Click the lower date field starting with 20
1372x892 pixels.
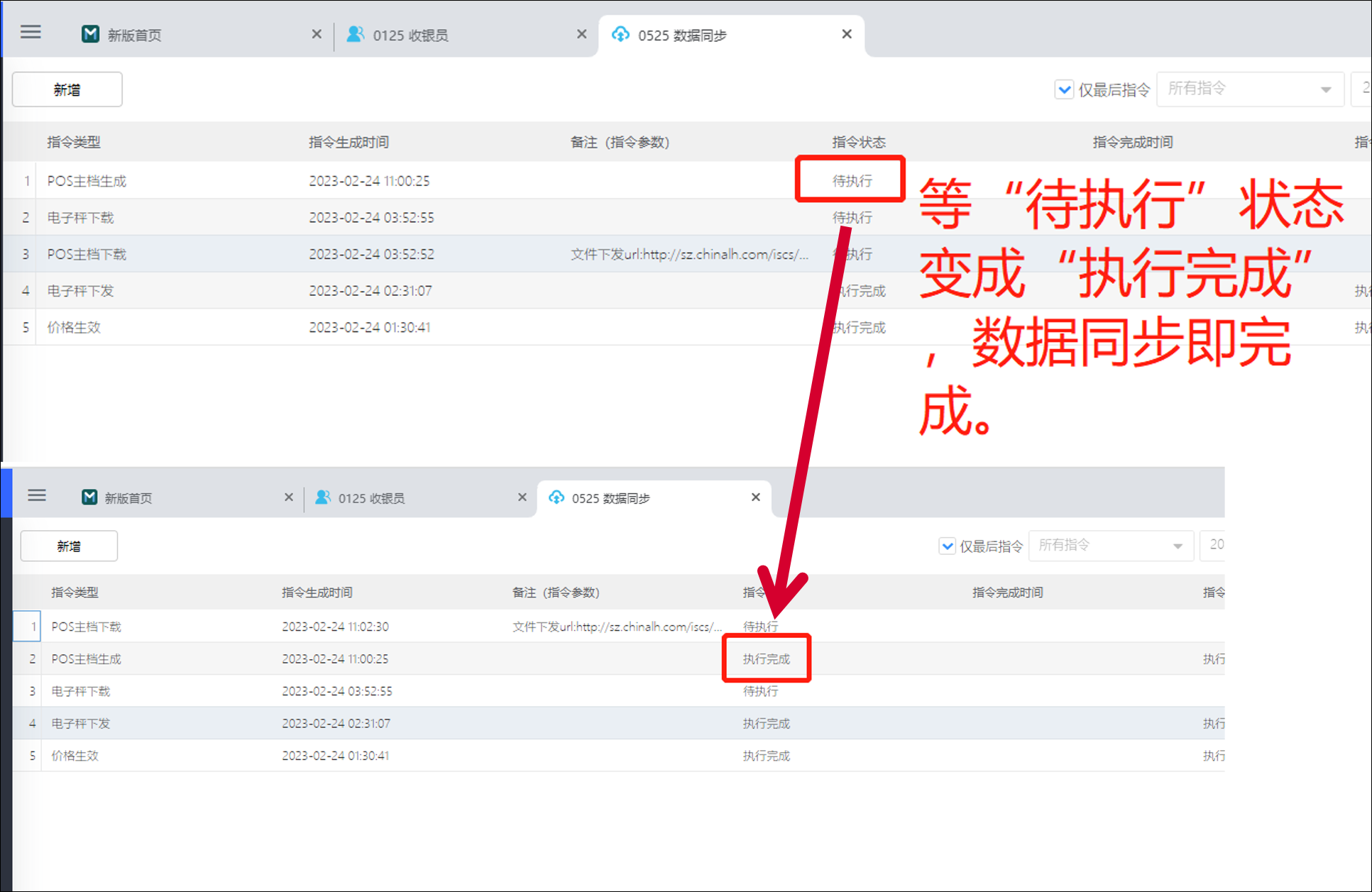[x=1212, y=546]
